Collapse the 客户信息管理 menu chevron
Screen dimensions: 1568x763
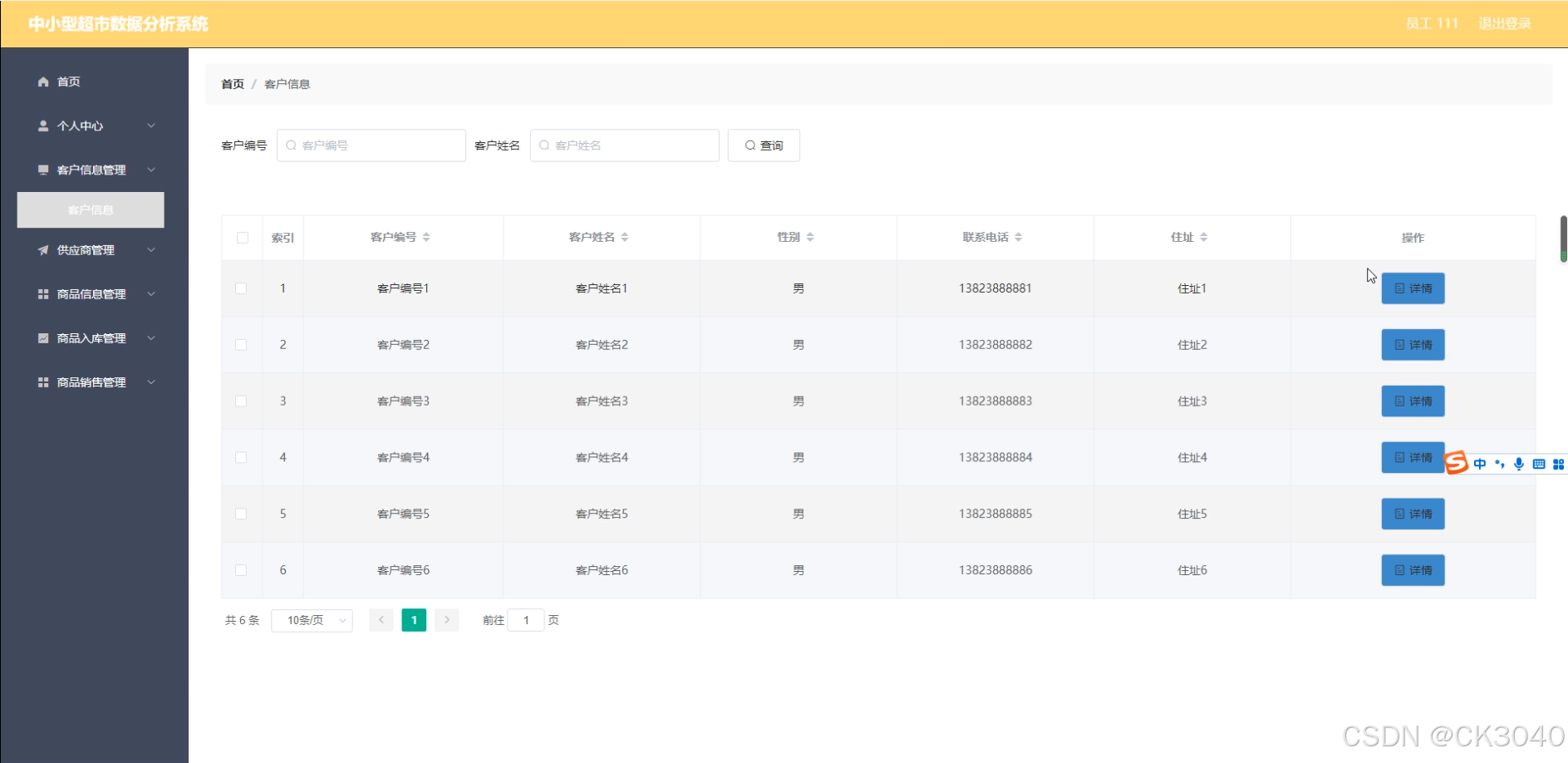[151, 170]
